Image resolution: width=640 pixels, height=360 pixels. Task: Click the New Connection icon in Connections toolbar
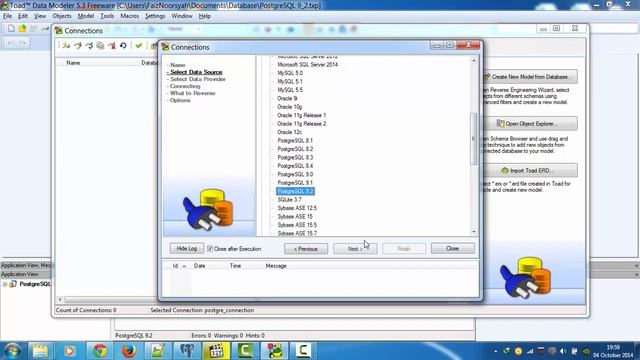coord(66,46)
